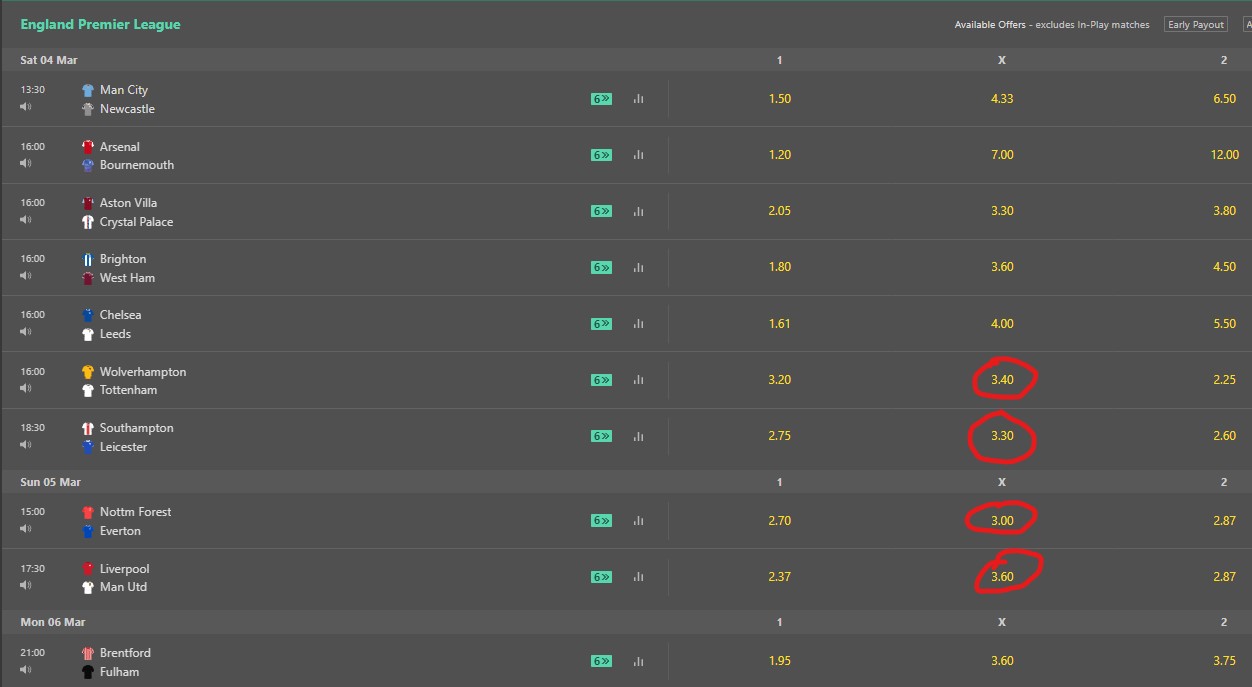Select Man City home win odds 1.50

pyautogui.click(x=780, y=99)
